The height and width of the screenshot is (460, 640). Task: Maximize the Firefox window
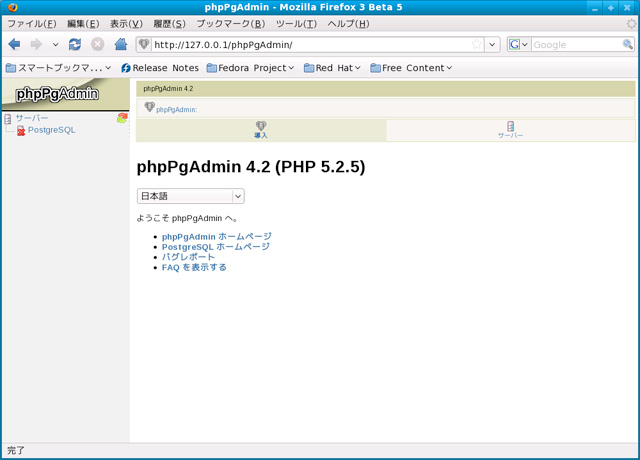[611, 7]
